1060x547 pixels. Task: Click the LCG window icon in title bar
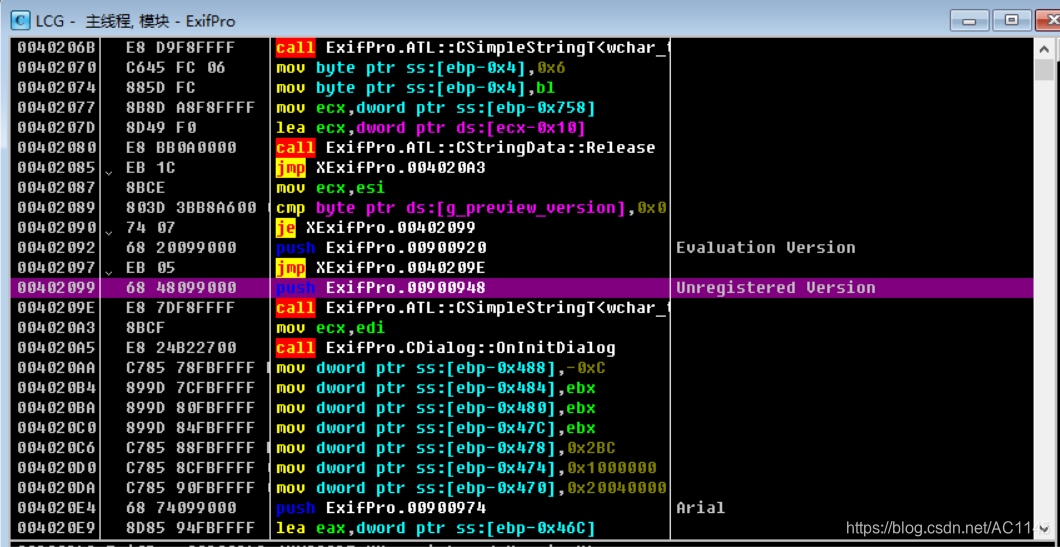(x=22, y=20)
